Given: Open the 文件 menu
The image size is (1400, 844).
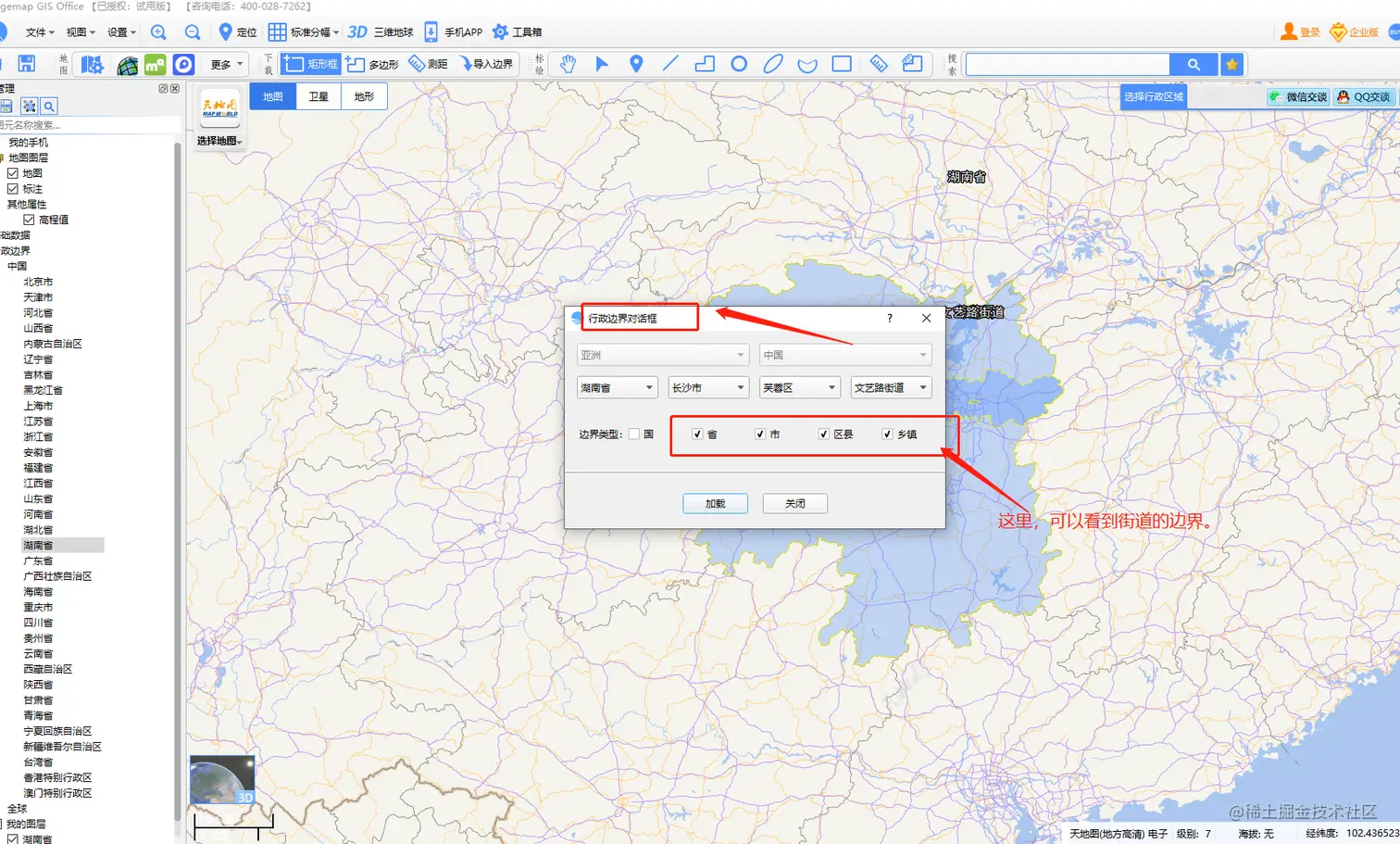Looking at the screenshot, I should pyautogui.click(x=40, y=32).
